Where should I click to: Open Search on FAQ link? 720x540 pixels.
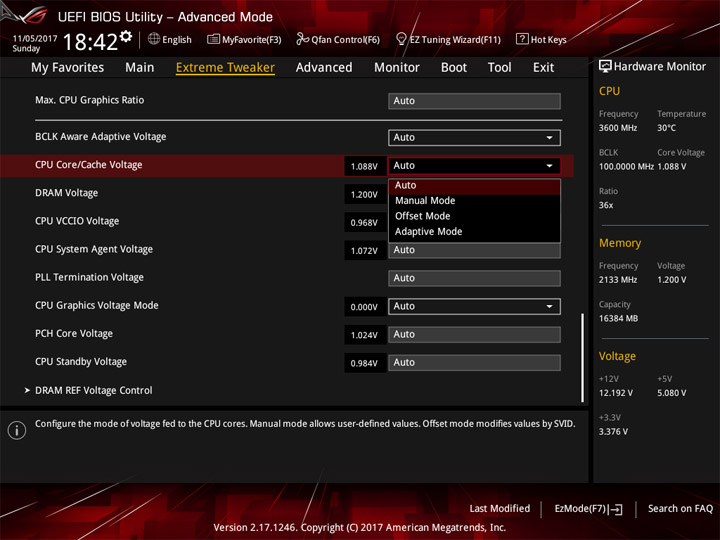click(x=681, y=509)
